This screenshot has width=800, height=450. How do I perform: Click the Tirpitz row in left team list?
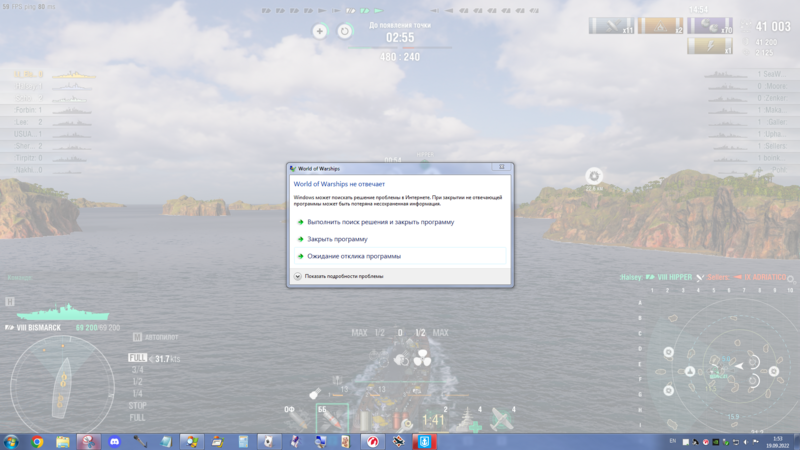click(47, 158)
